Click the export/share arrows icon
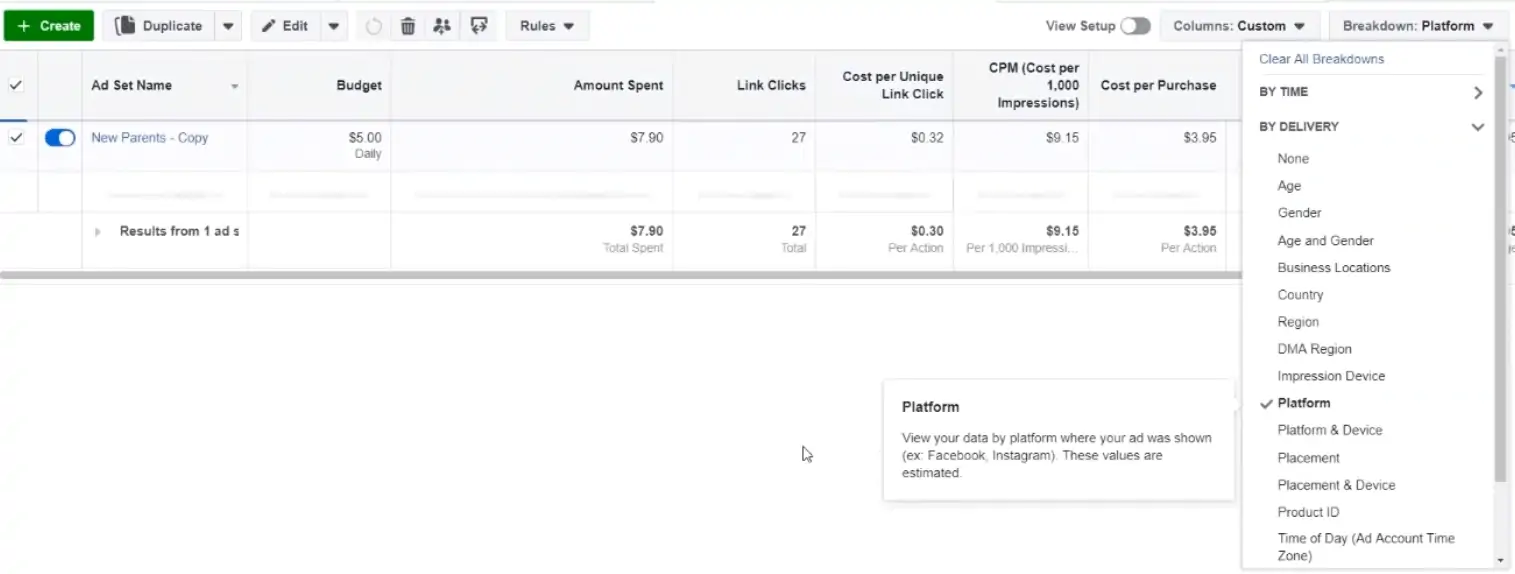1515x574 pixels. (478, 26)
